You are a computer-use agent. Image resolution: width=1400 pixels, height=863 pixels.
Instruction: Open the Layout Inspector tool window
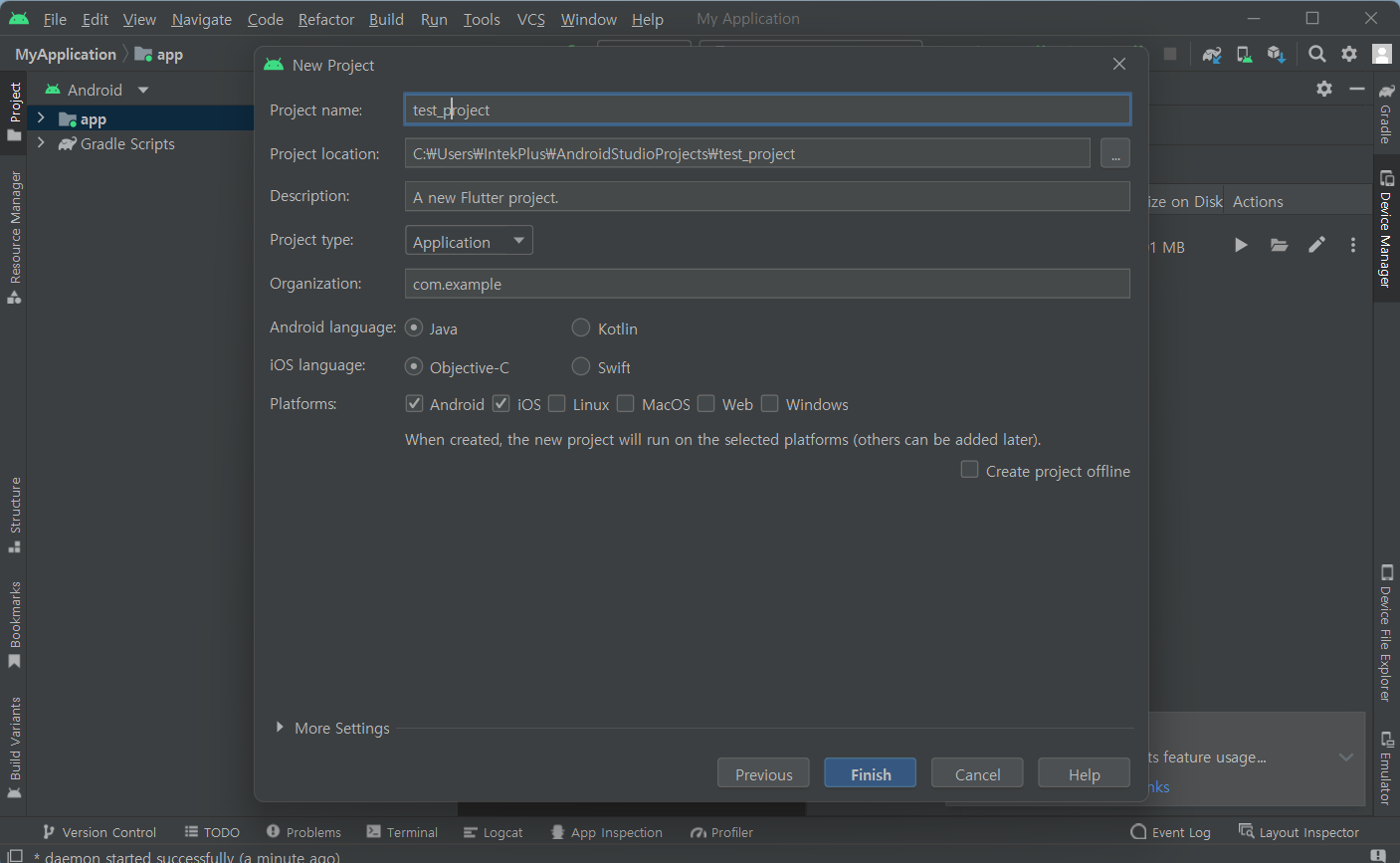(1299, 832)
